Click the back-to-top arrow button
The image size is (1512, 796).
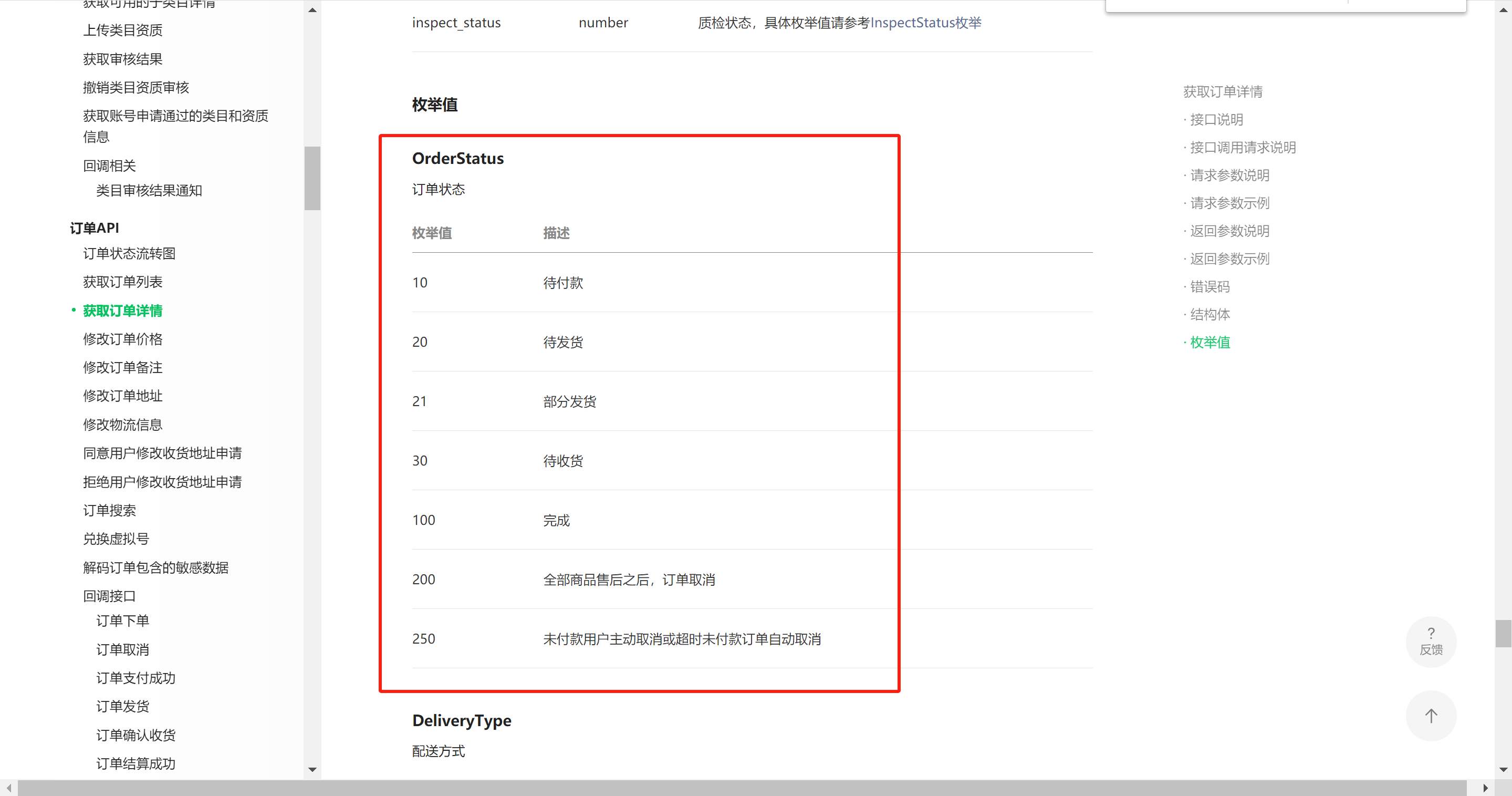[1431, 716]
